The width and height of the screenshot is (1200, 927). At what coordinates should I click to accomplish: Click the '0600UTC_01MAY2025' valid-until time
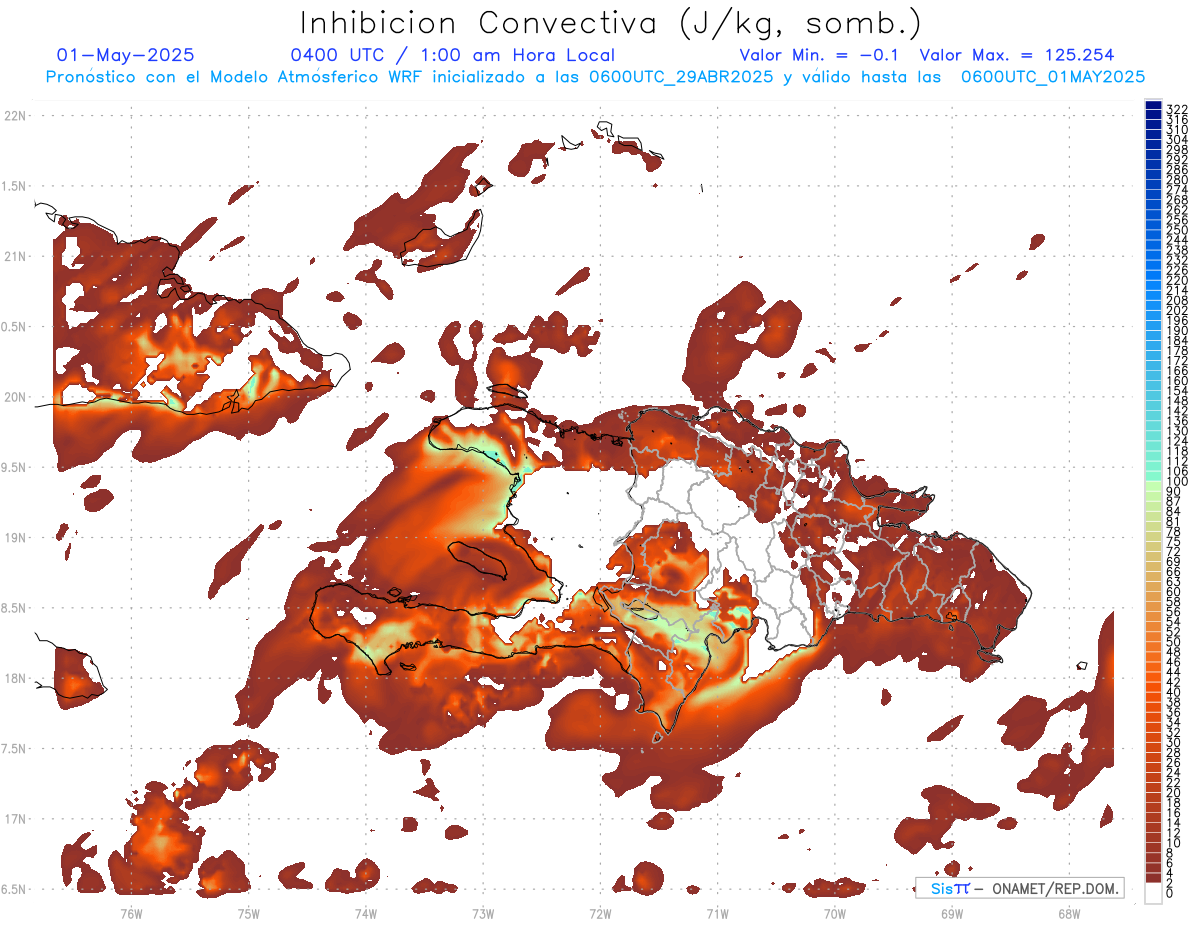(1053, 76)
